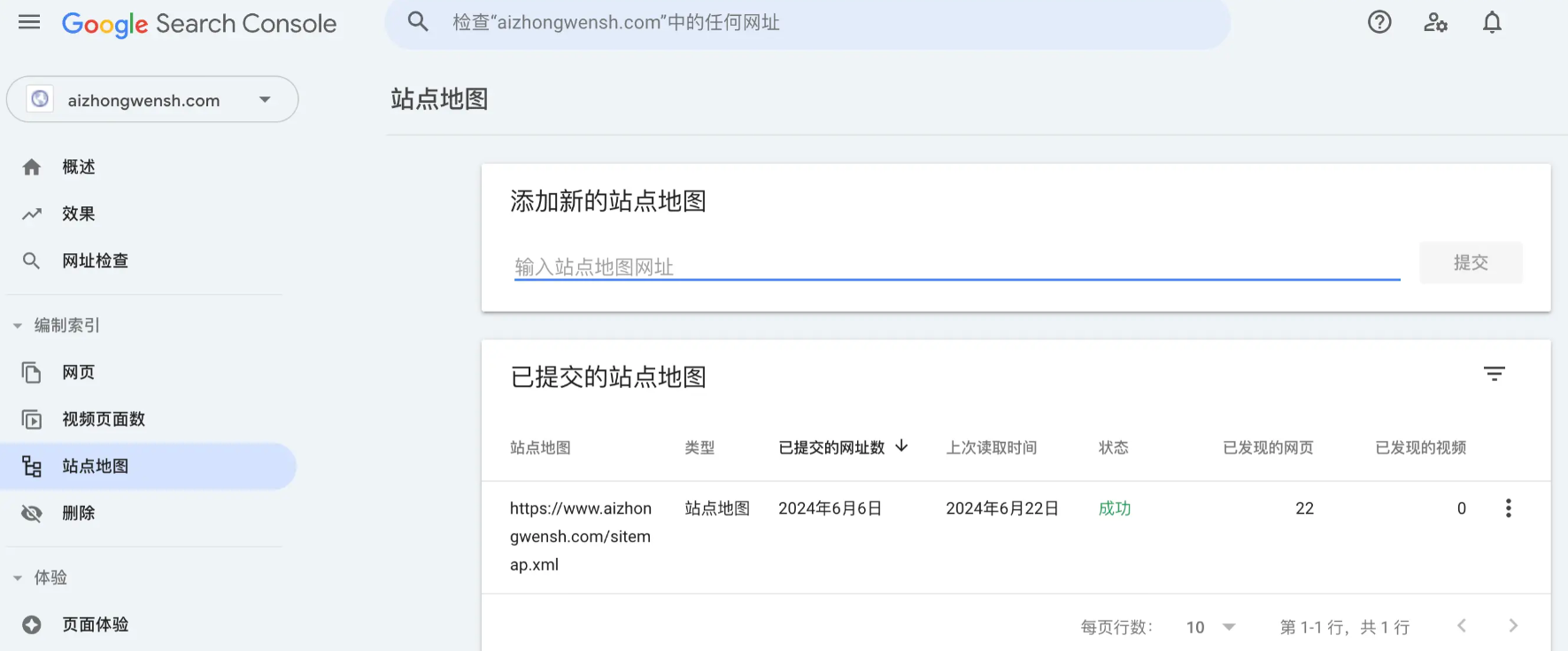The image size is (1568, 651).
Task: Click the 已发现的视频 column header
Action: (1420, 447)
